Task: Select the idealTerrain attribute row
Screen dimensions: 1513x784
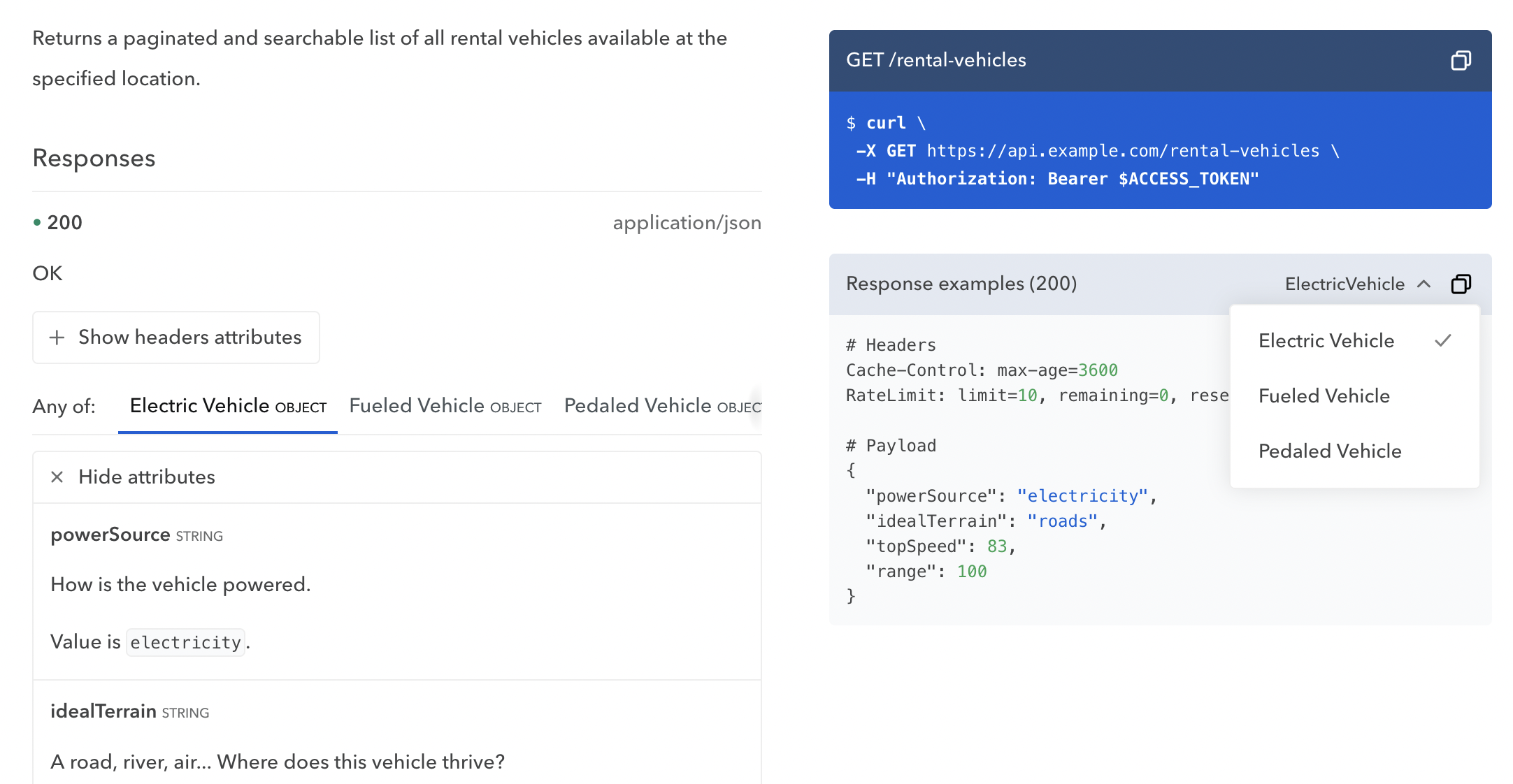Action: (x=103, y=711)
